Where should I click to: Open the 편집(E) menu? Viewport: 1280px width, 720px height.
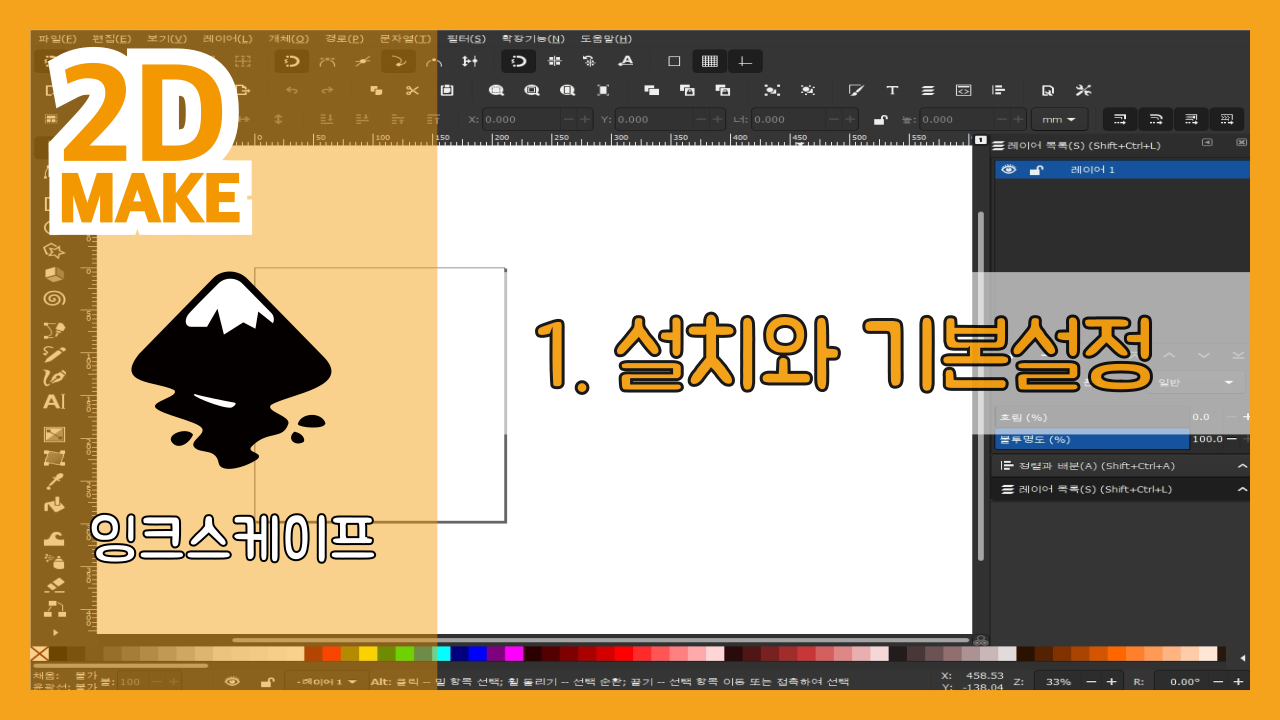click(111, 39)
